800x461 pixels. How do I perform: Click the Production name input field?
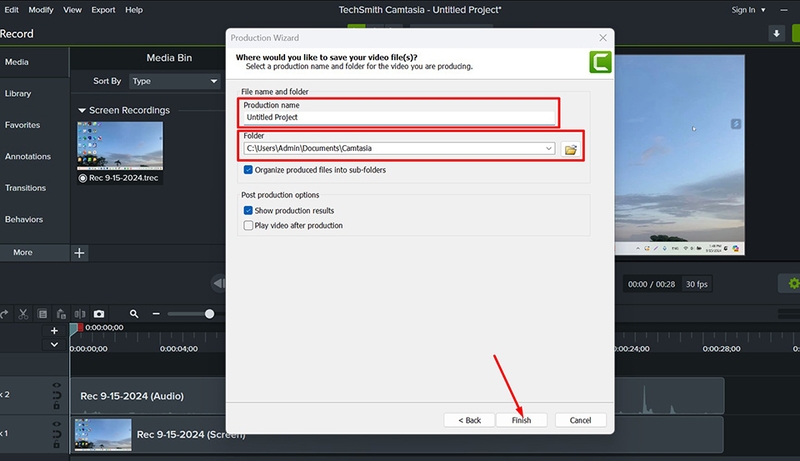(x=399, y=117)
